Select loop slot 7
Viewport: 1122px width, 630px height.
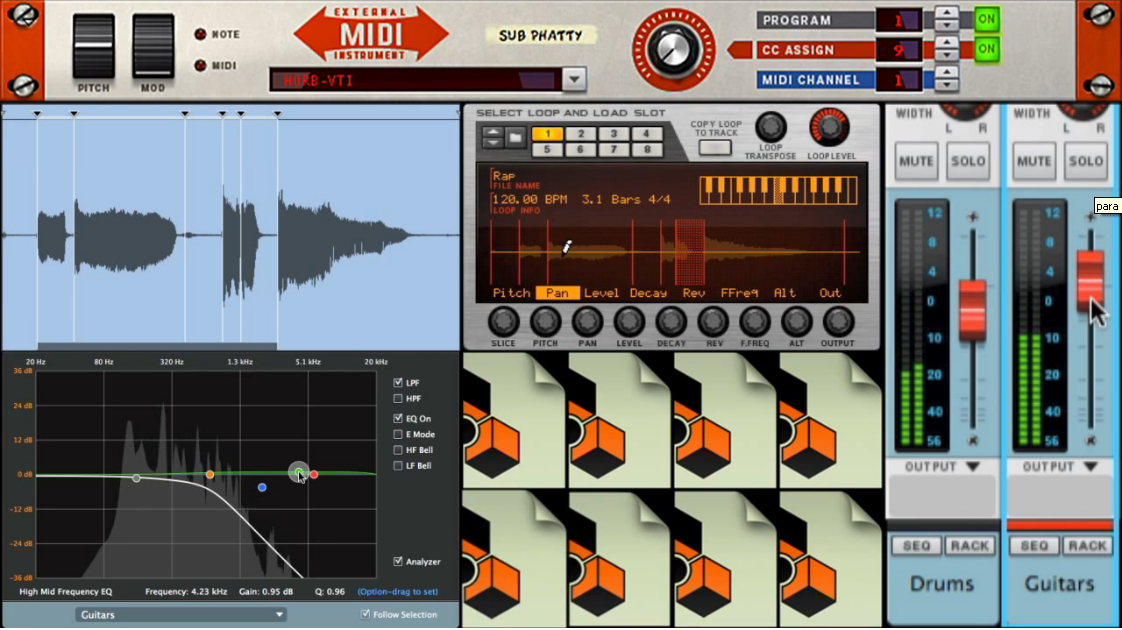[614, 150]
